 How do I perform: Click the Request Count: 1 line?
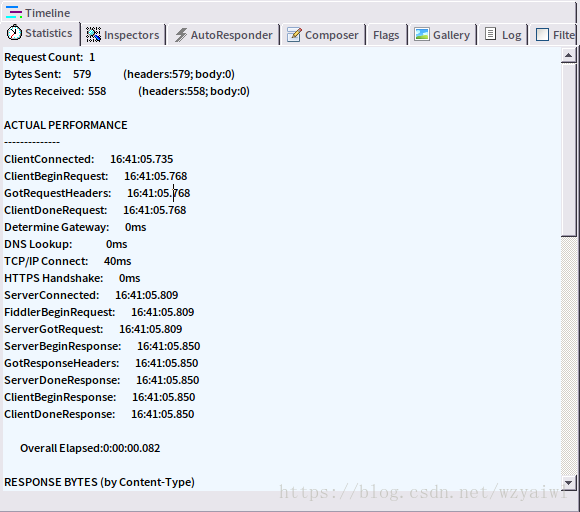tap(50, 57)
